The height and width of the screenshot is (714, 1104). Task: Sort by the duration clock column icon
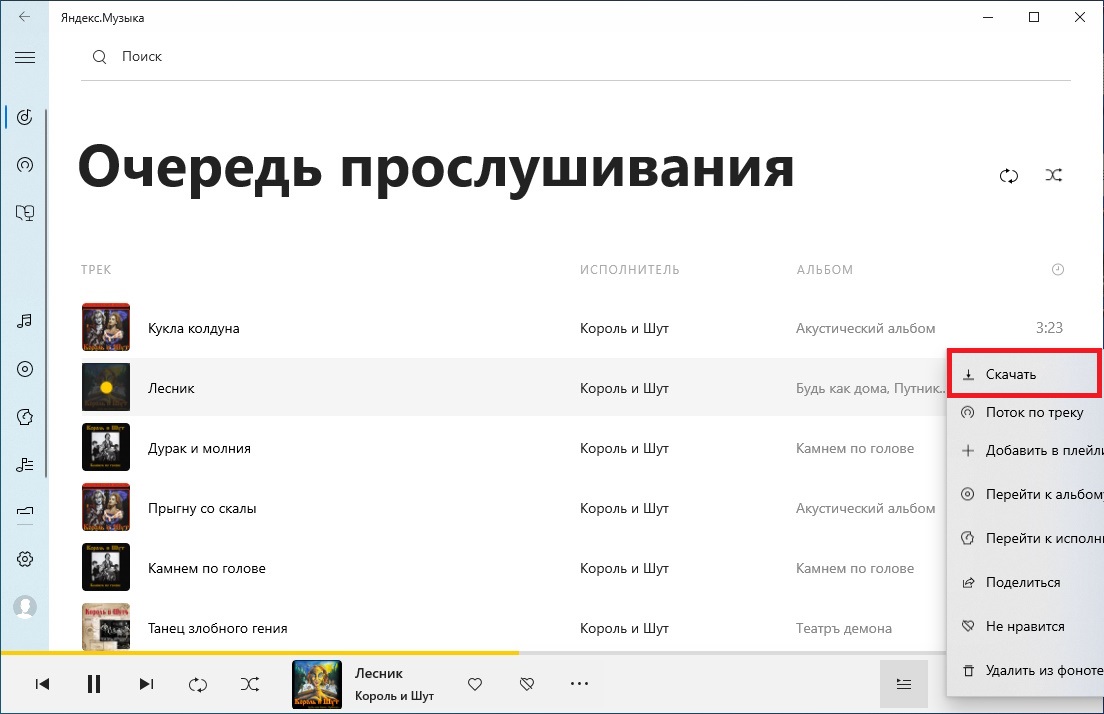pyautogui.click(x=1058, y=269)
